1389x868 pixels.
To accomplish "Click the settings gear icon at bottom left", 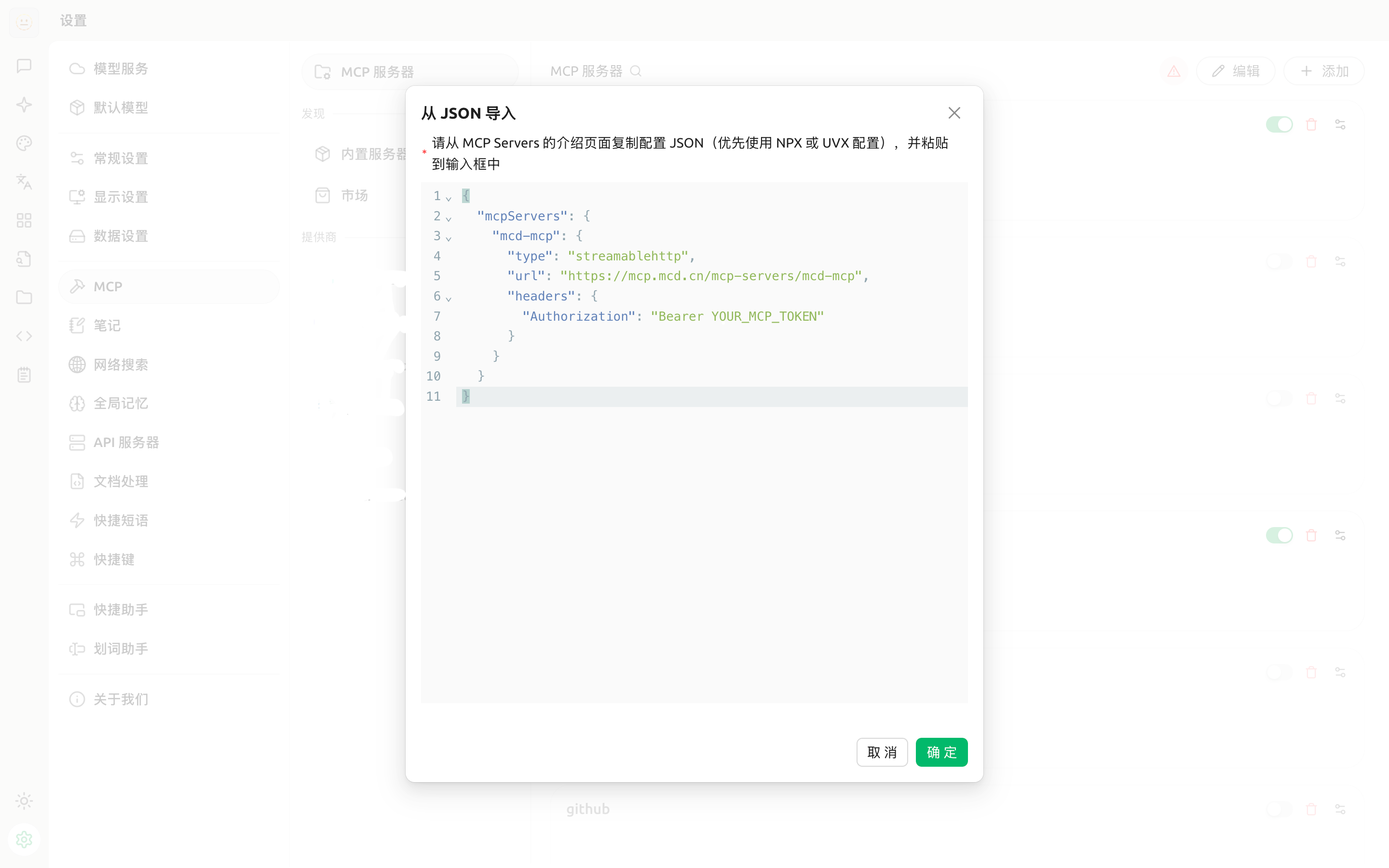I will click(x=24, y=839).
